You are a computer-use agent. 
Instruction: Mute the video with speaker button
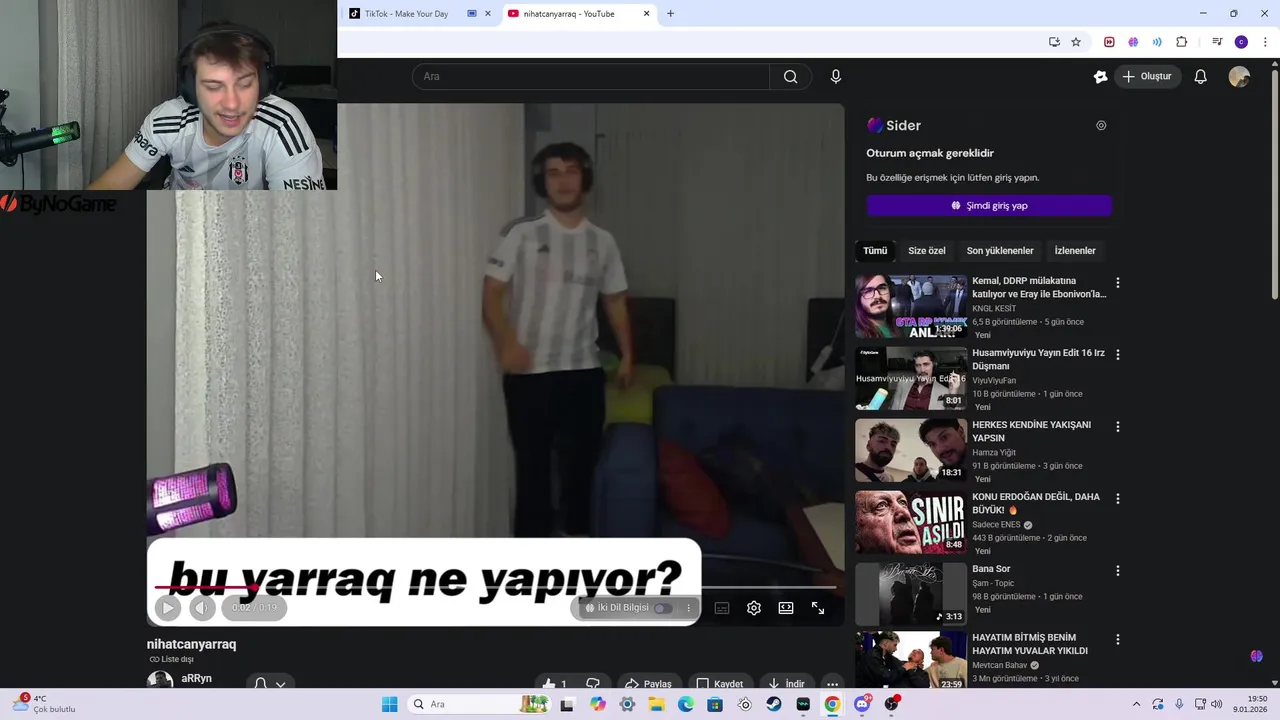tap(202, 607)
